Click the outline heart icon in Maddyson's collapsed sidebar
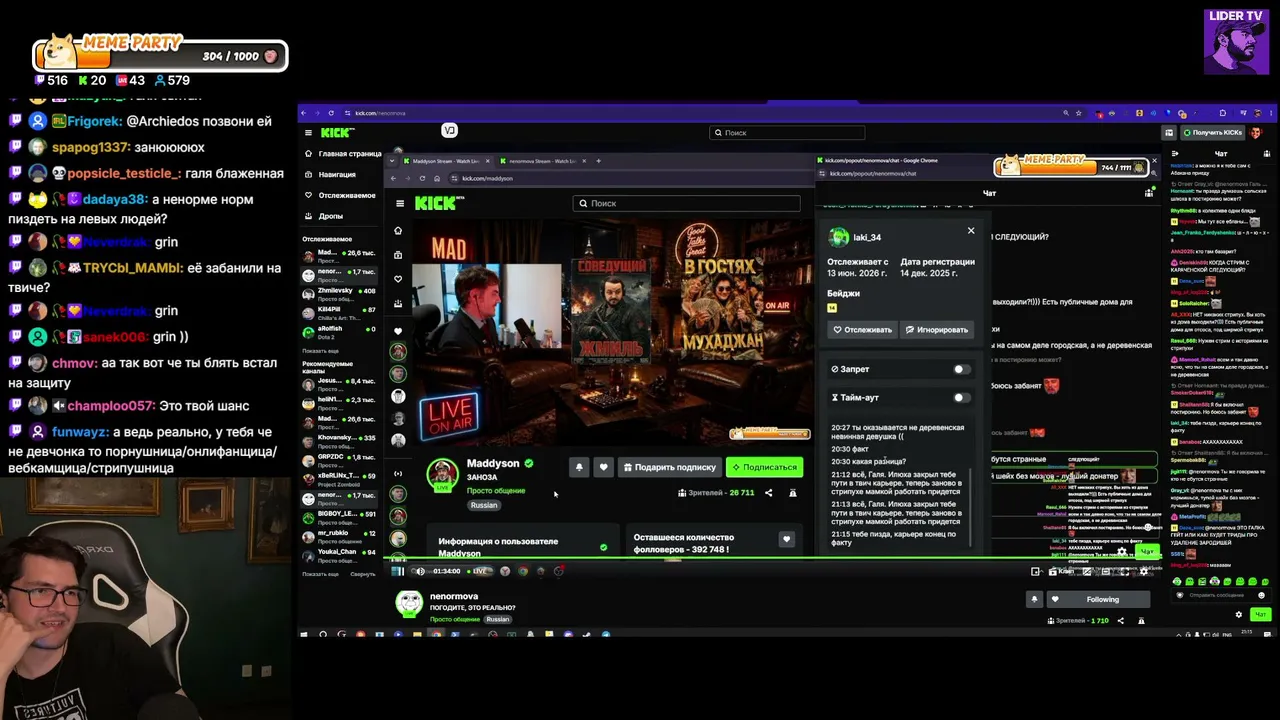1280x720 pixels. (398, 279)
